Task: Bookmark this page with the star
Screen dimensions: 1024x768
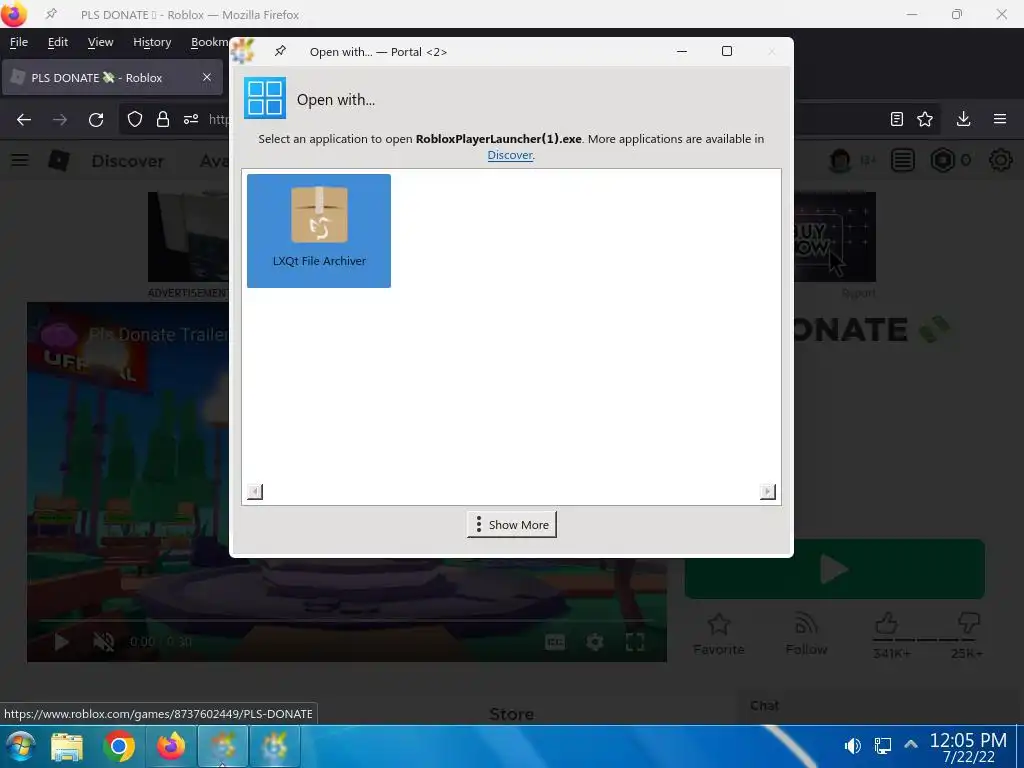Action: click(x=925, y=119)
